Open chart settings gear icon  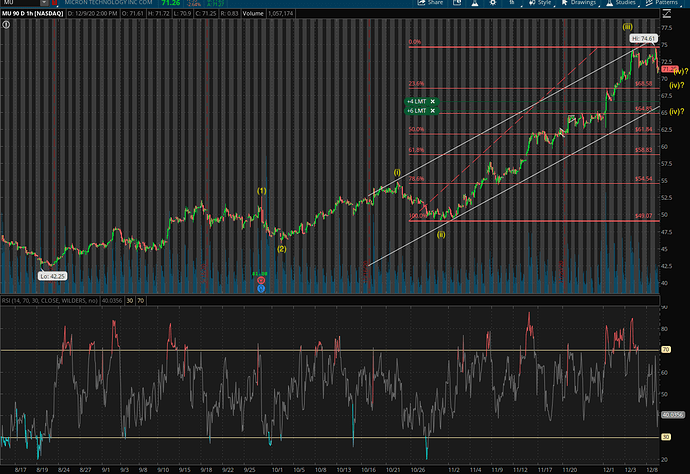pos(492,3)
